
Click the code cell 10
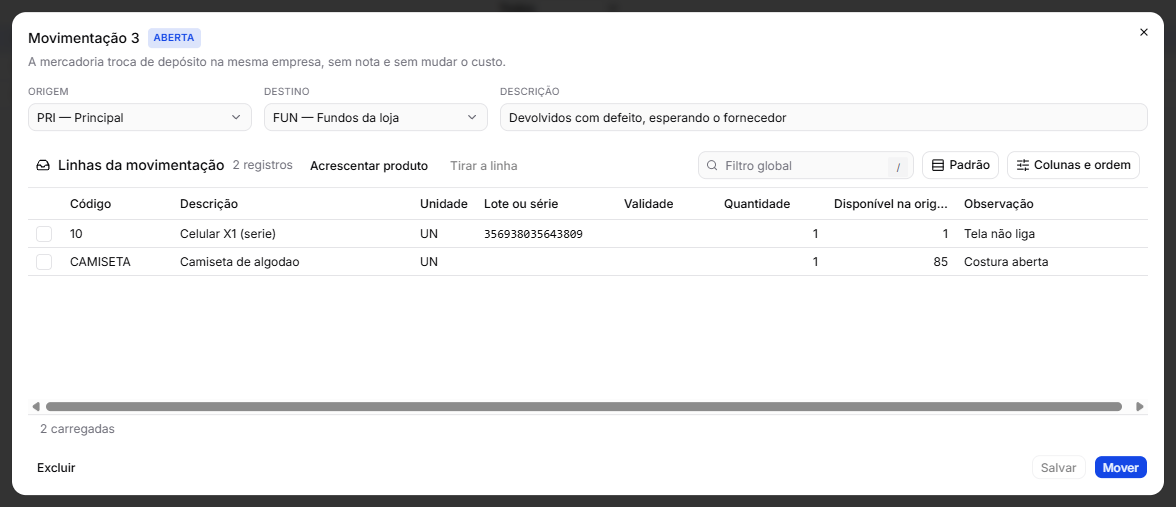[x=76, y=234]
